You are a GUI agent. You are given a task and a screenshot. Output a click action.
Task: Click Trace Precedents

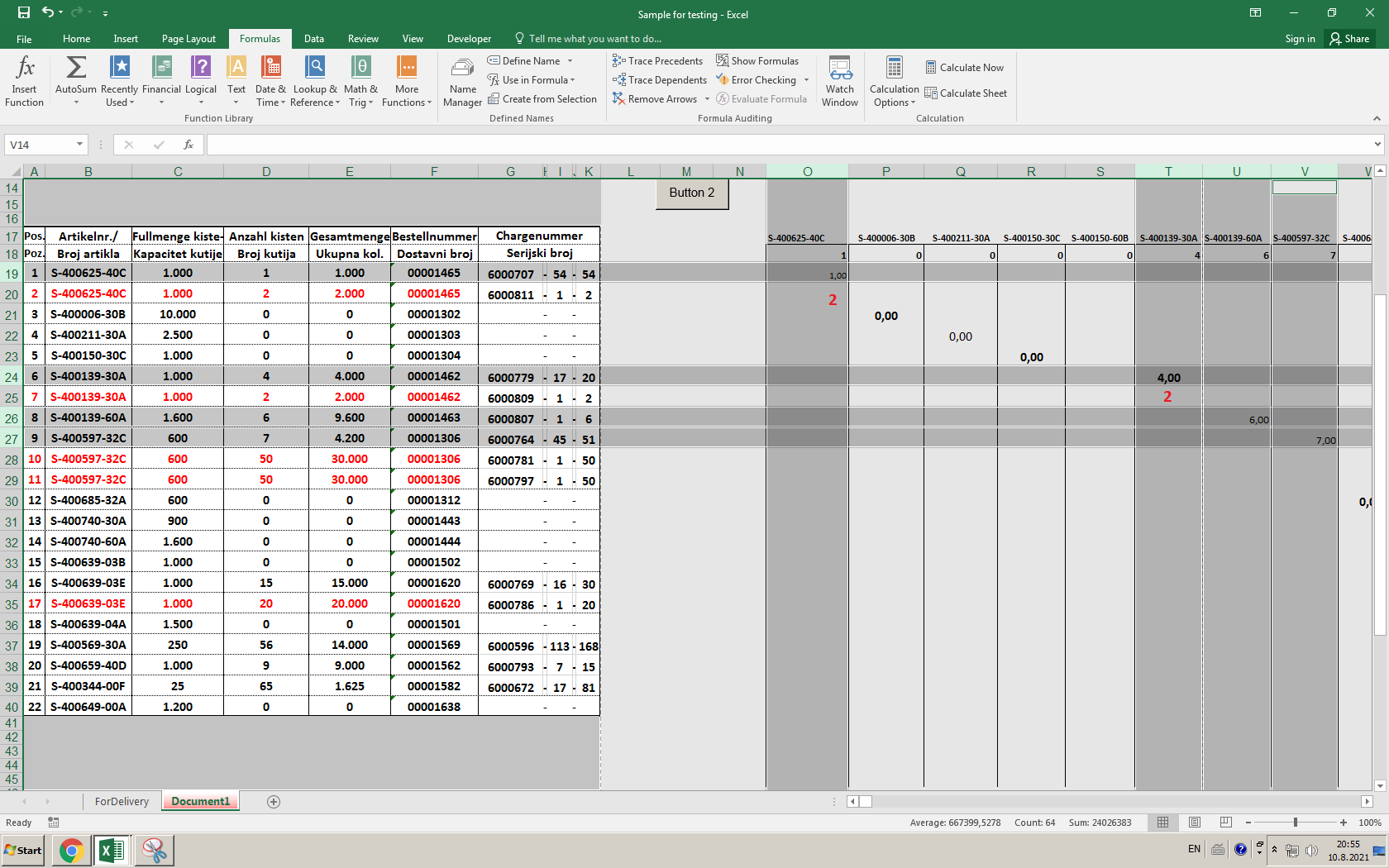pos(658,61)
